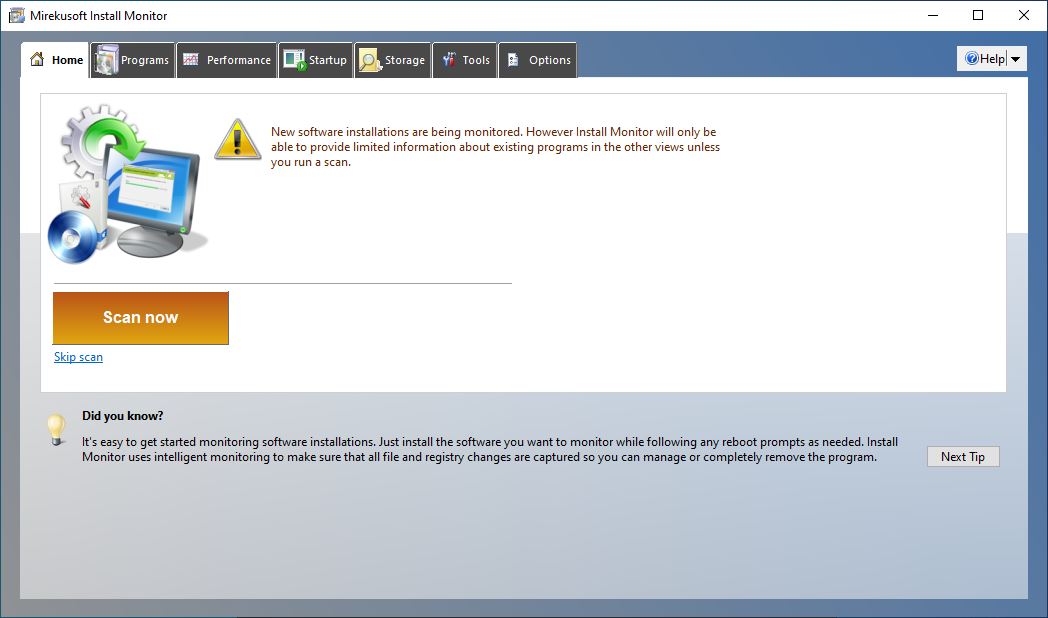
Task: Go to the Startup tab
Action: point(315,60)
